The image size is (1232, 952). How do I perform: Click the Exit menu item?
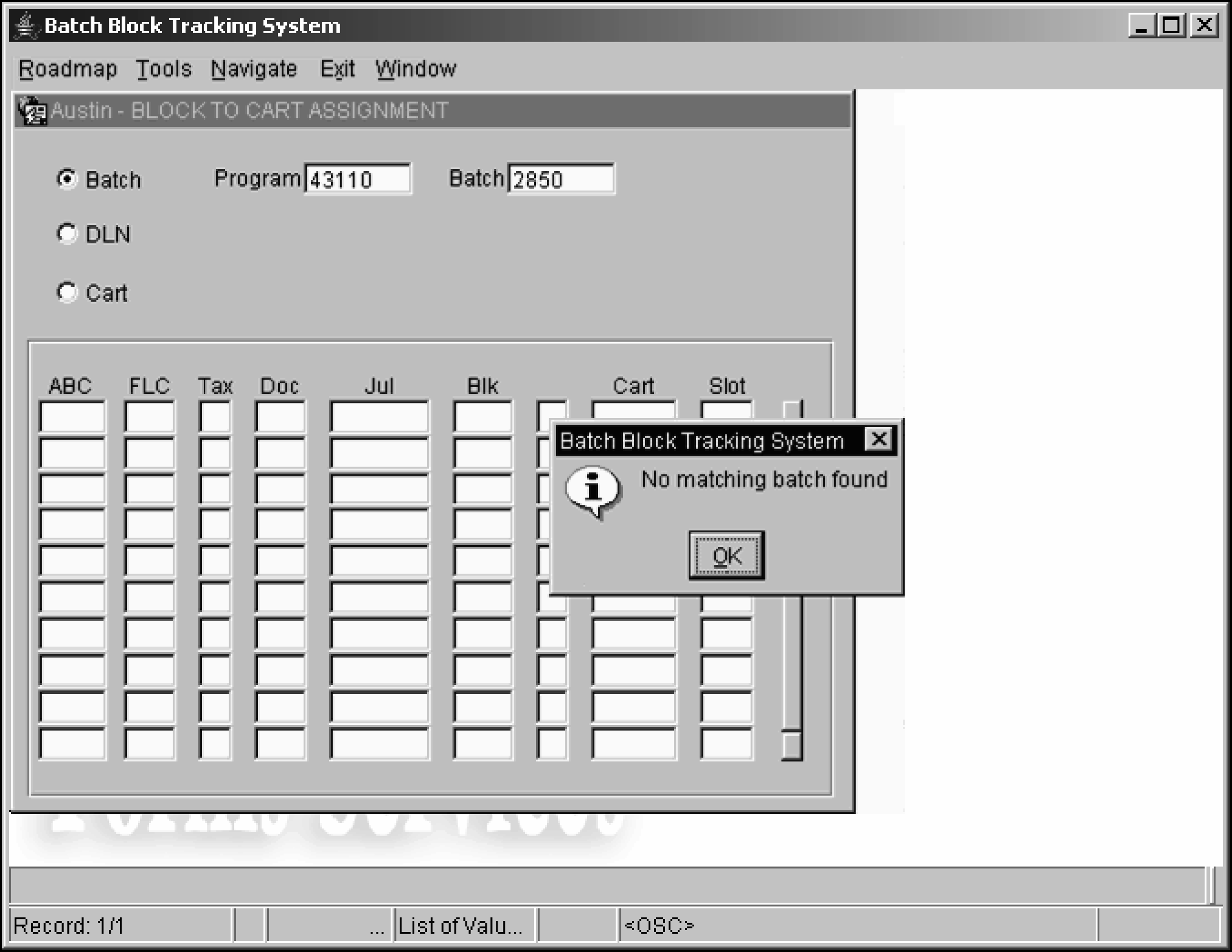pyautogui.click(x=337, y=69)
